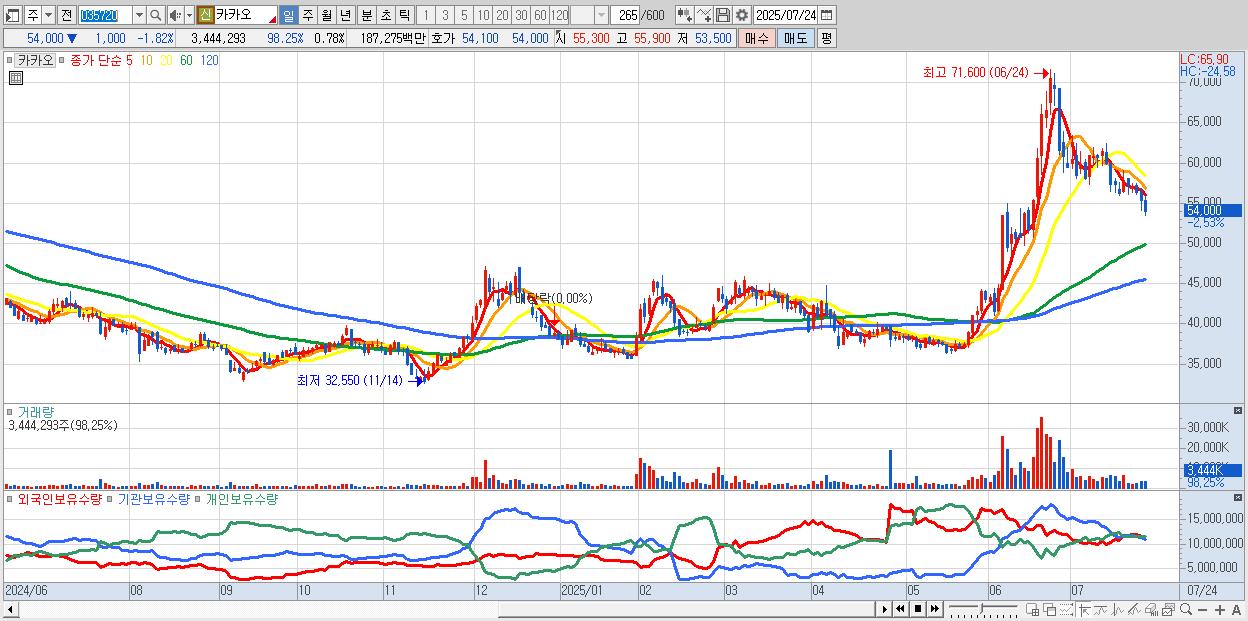Toggle the small box beside 외국인보유수량 legend
Viewport: 1248px width, 621px height.
pyautogui.click(x=11, y=499)
